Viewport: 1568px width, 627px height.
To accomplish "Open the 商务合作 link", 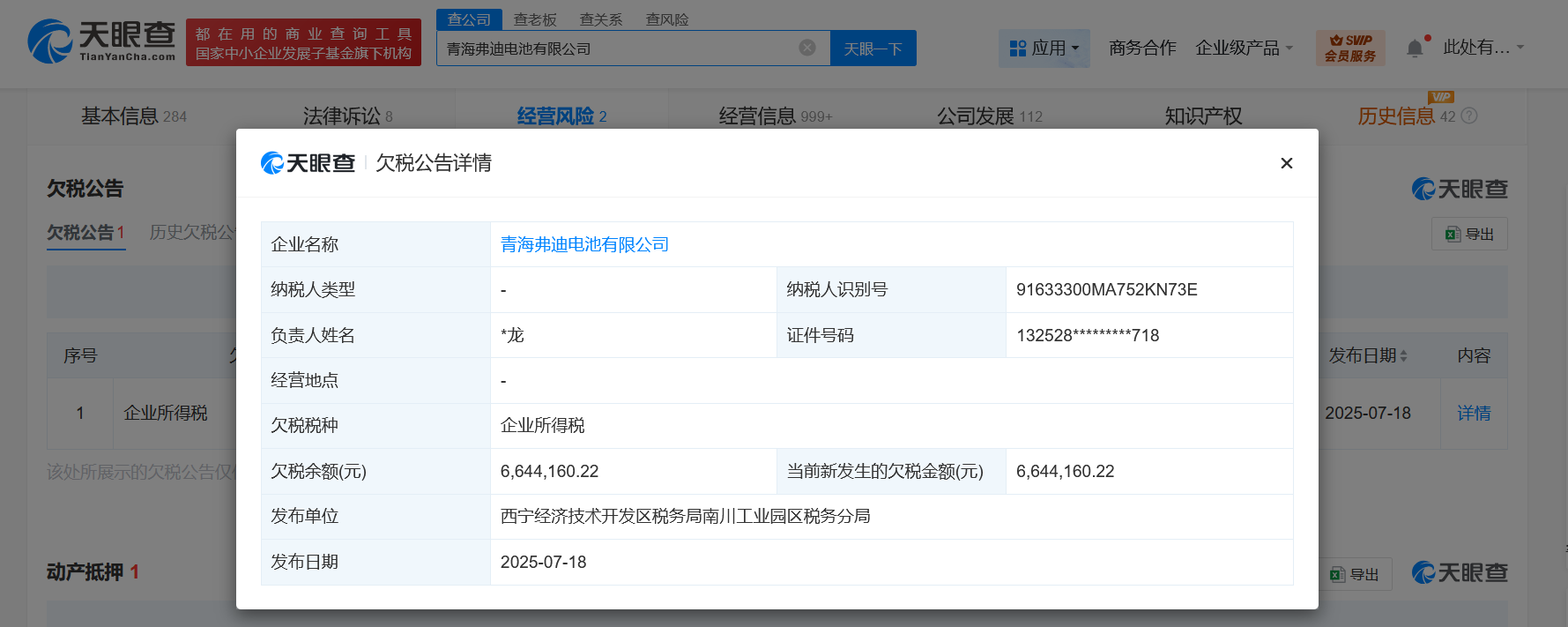I will pos(1142,48).
